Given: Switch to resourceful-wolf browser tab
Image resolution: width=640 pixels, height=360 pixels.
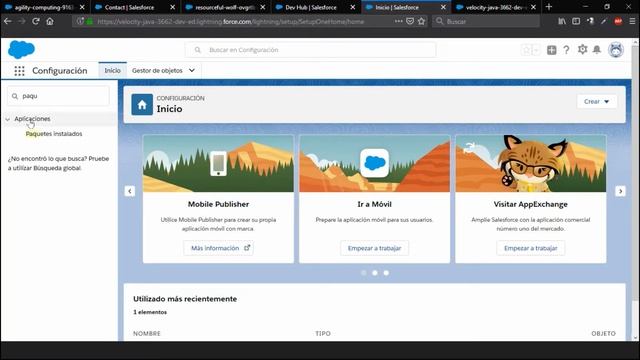Looking at the screenshot, I should coord(224,7).
